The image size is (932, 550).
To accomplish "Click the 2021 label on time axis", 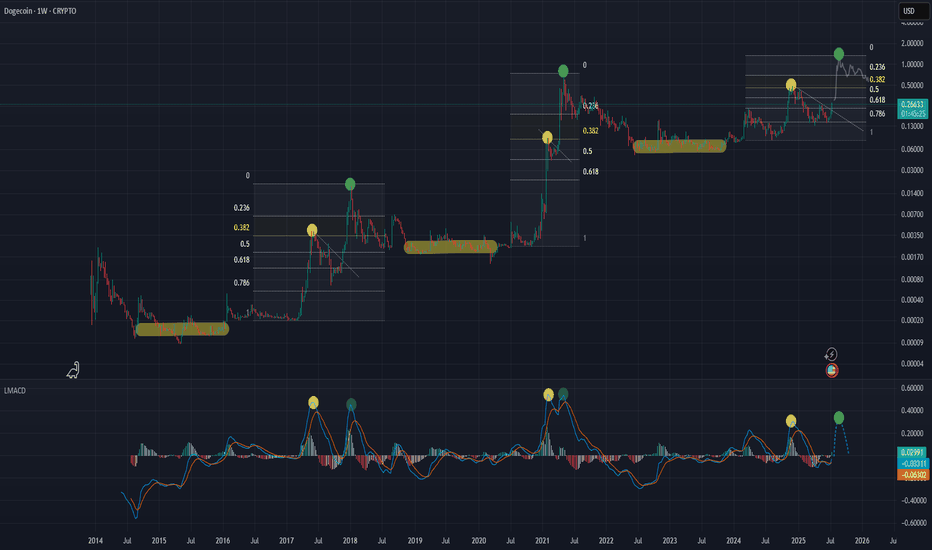I will click(x=542, y=540).
